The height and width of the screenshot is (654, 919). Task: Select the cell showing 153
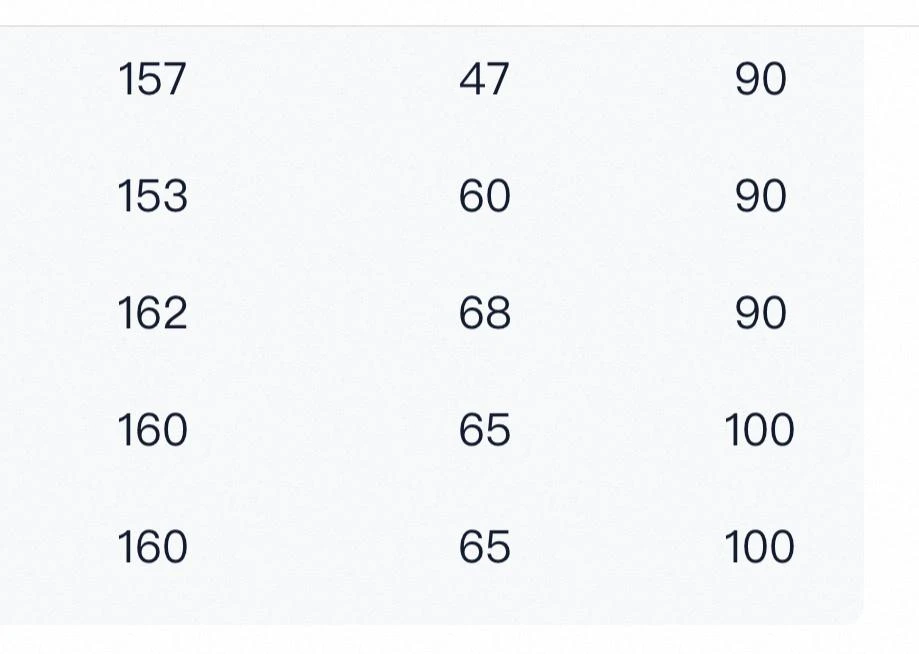click(152, 196)
